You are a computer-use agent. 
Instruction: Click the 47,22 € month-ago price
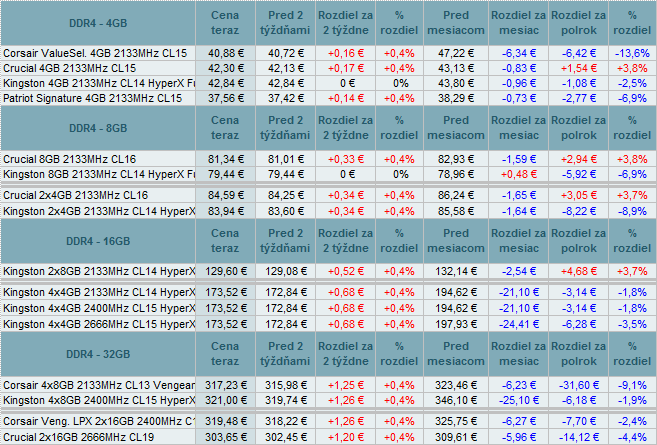tap(456, 53)
